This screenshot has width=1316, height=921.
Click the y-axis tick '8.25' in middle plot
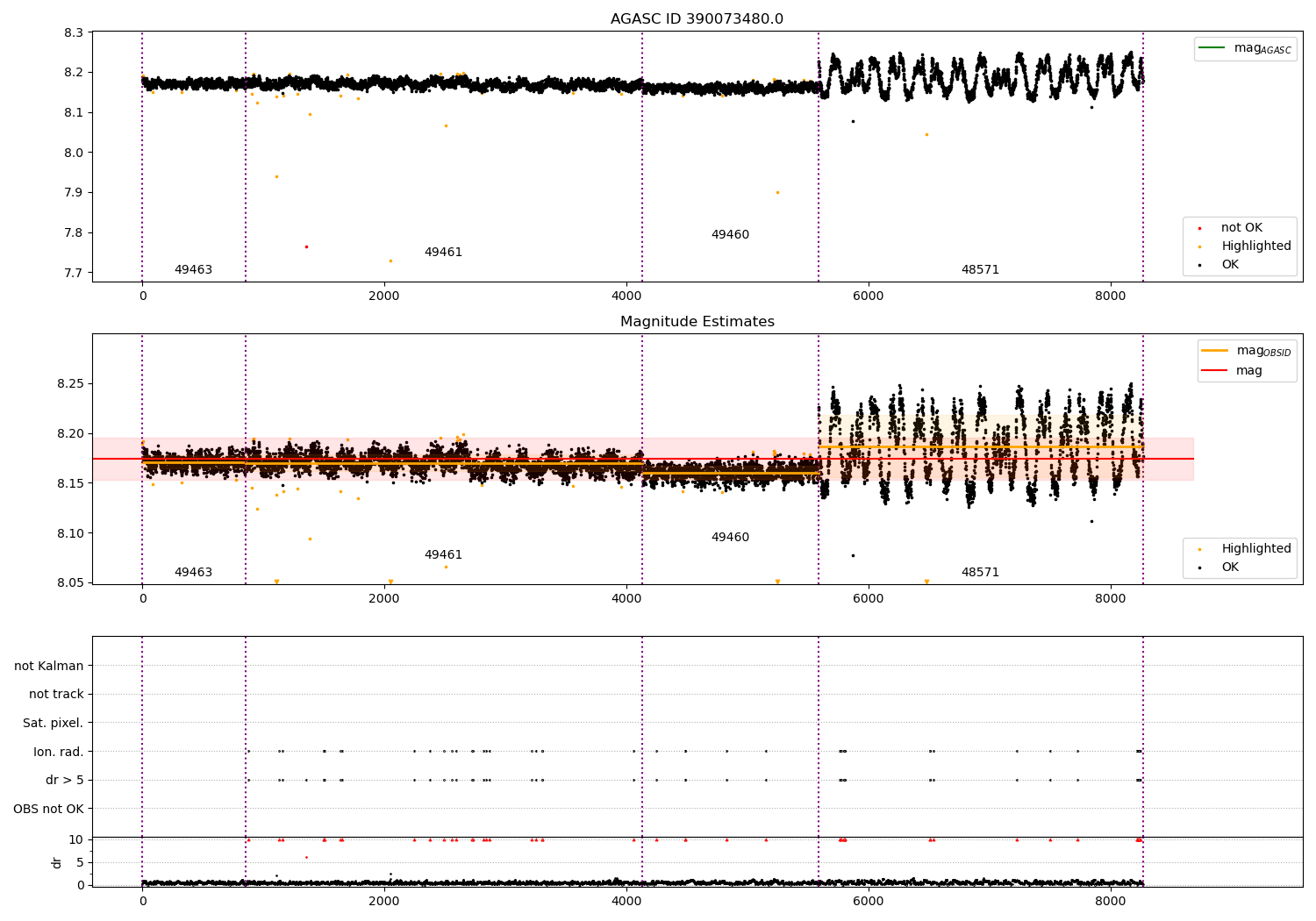pos(70,384)
